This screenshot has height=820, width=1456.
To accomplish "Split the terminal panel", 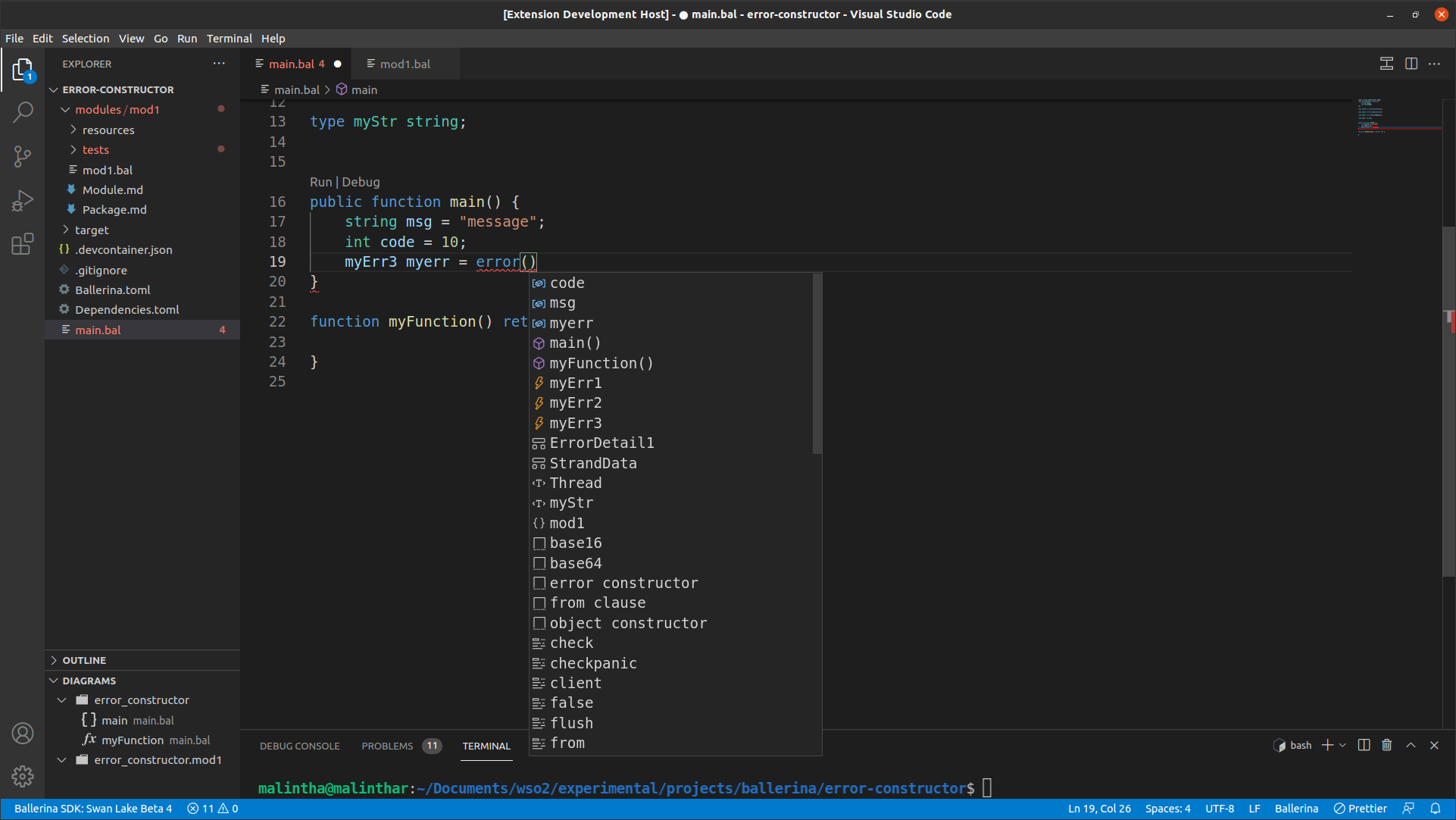I will (x=1364, y=745).
